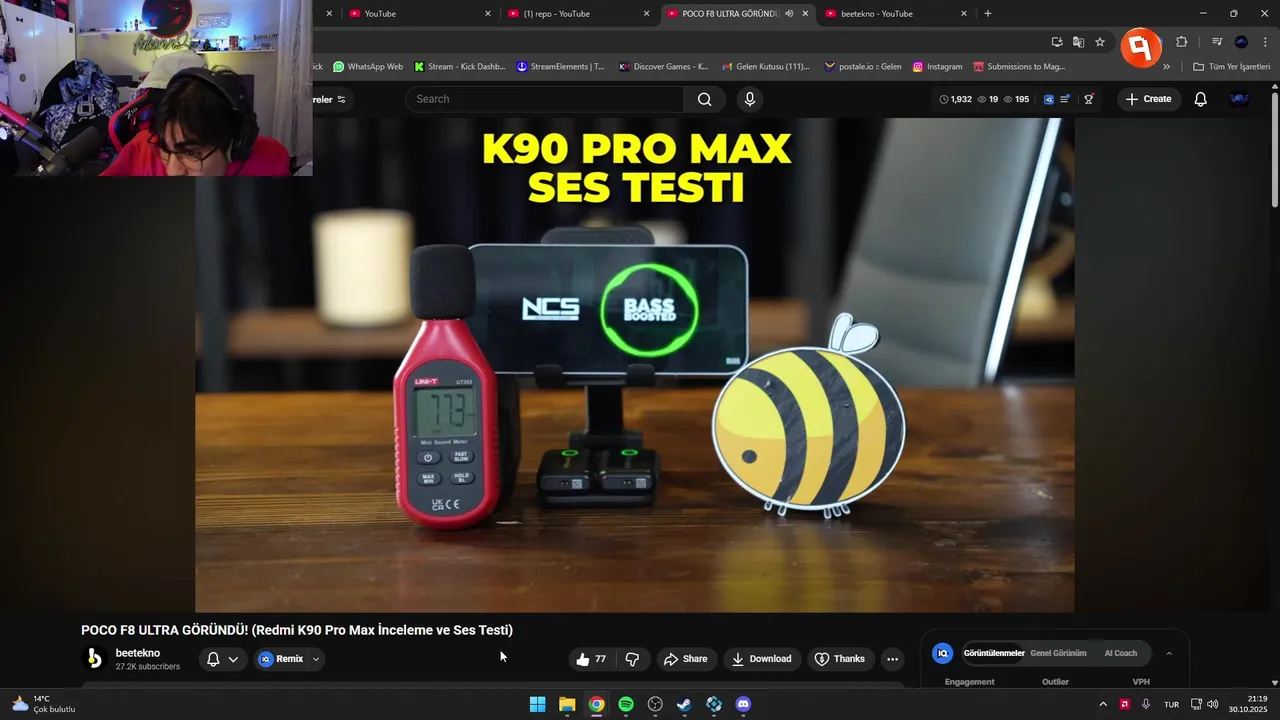Click the vidIQ trophy icon in header
Image resolution: width=1280 pixels, height=720 pixels.
(x=1089, y=99)
